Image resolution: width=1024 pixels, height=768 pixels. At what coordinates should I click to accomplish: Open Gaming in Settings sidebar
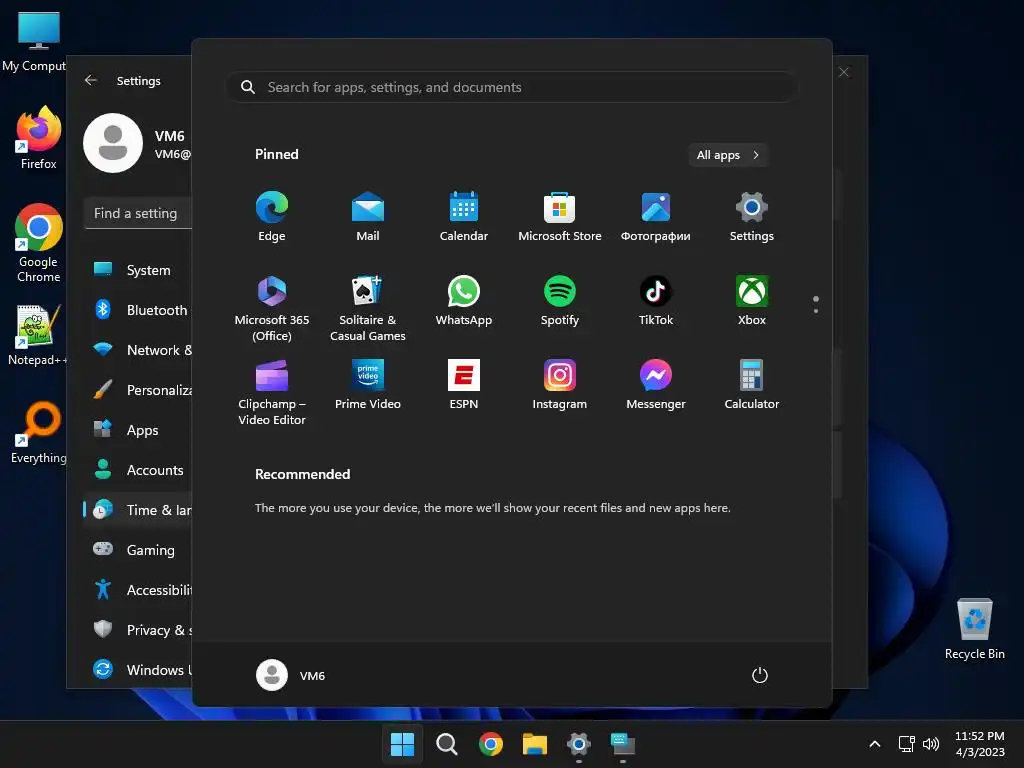pyautogui.click(x=138, y=550)
